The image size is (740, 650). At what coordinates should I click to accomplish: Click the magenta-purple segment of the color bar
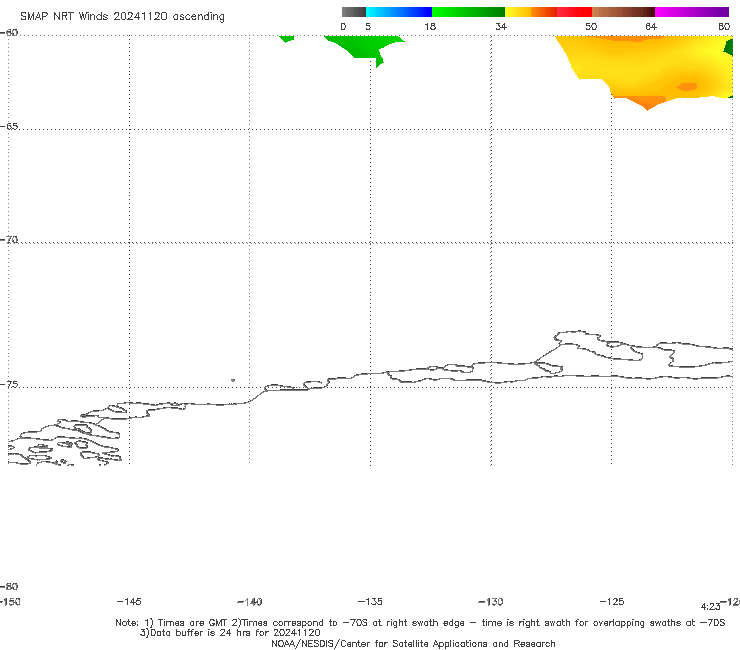click(692, 12)
